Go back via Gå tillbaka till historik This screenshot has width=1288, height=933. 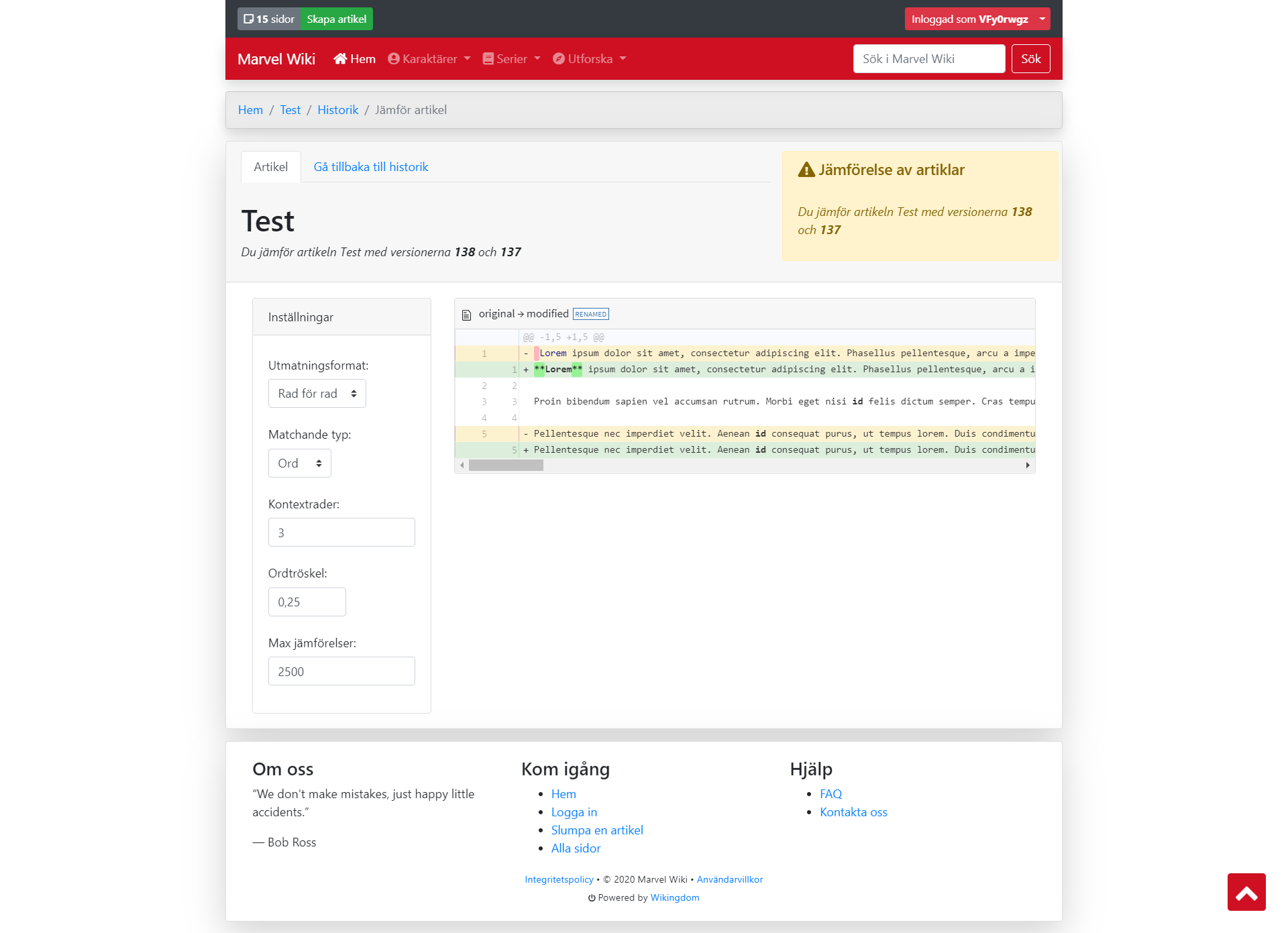pyautogui.click(x=370, y=167)
